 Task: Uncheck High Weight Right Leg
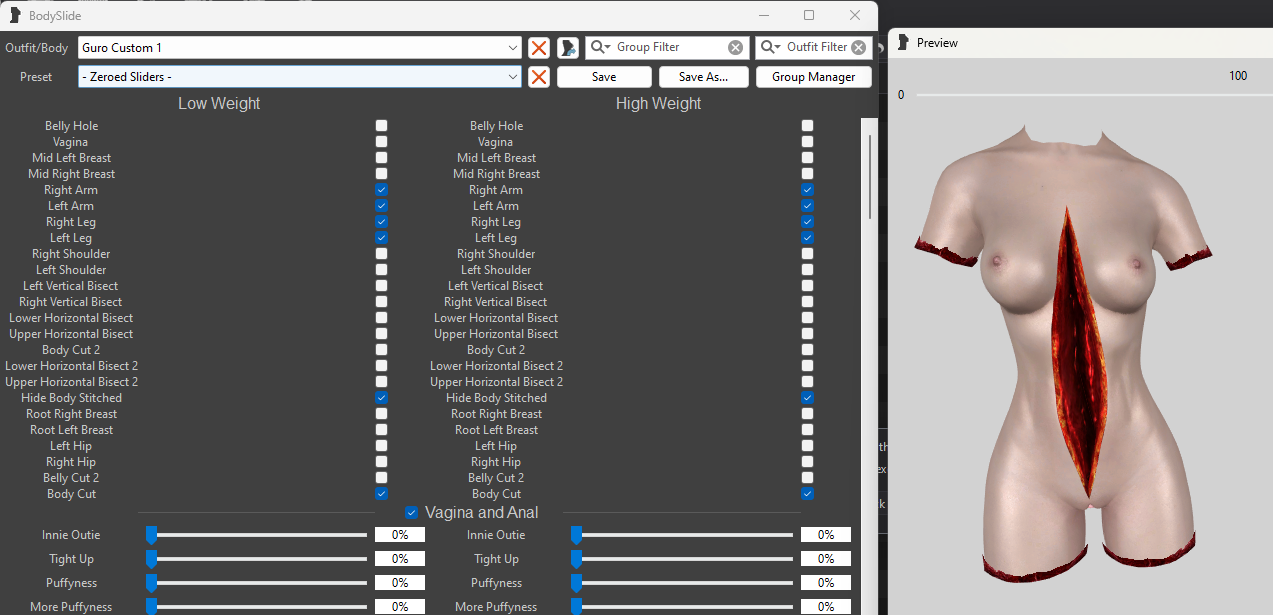[807, 222]
